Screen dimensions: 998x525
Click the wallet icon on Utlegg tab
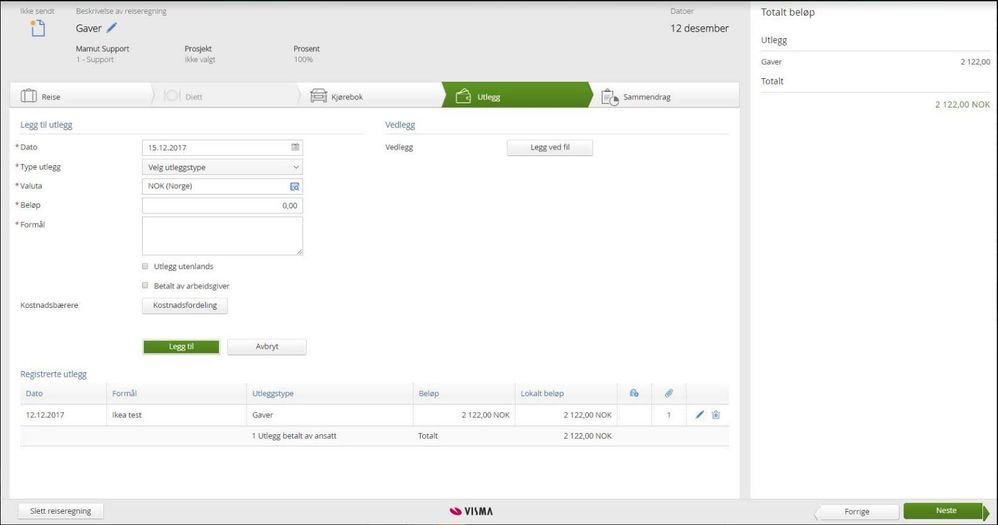coord(463,96)
